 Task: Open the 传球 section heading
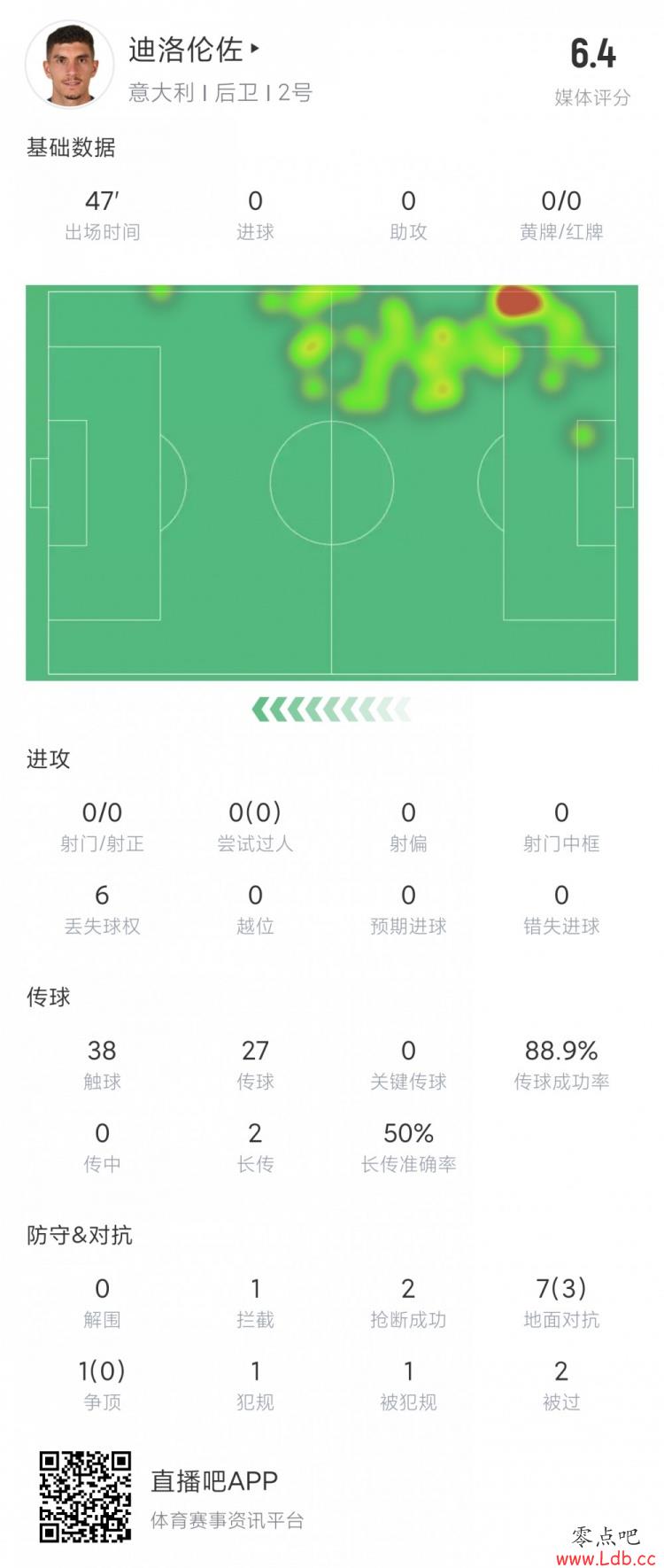[48, 997]
